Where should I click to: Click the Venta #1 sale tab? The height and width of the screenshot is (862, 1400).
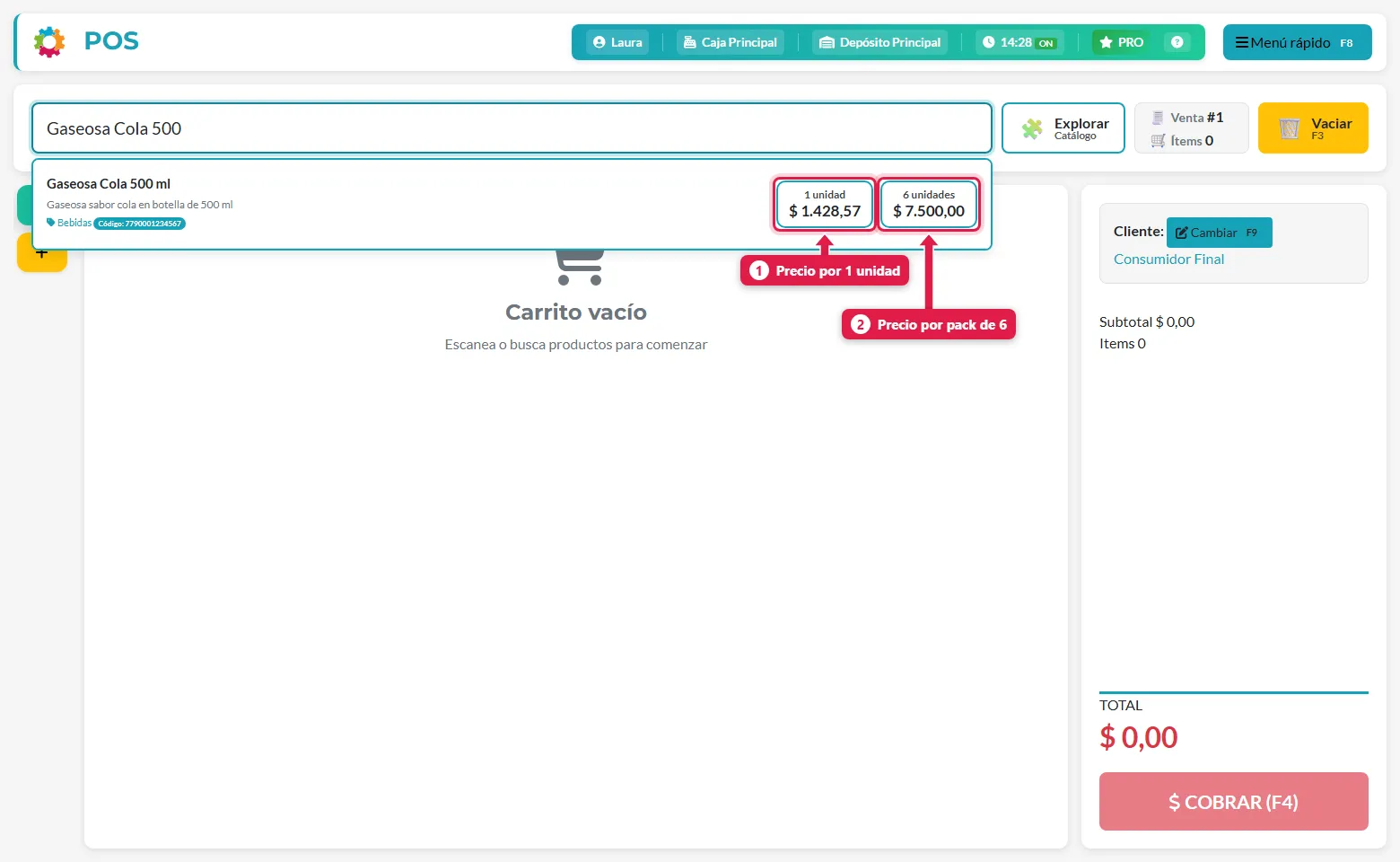(x=1192, y=128)
